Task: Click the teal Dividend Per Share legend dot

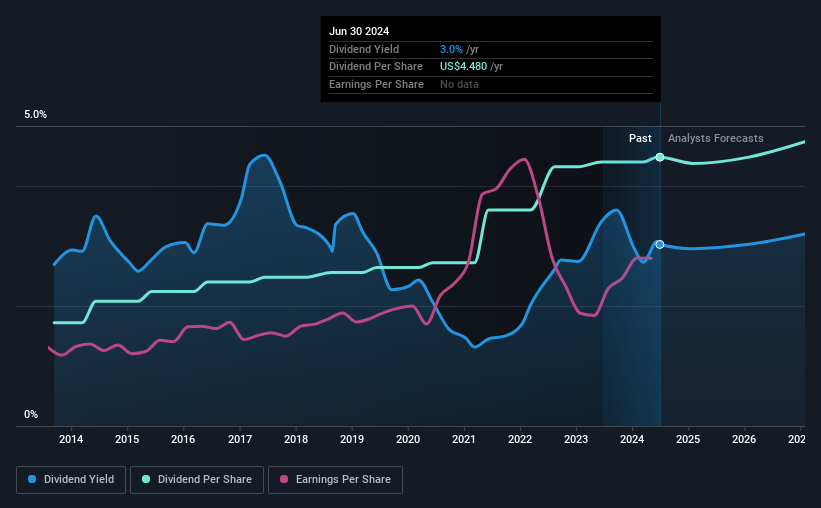Action: pos(146,479)
